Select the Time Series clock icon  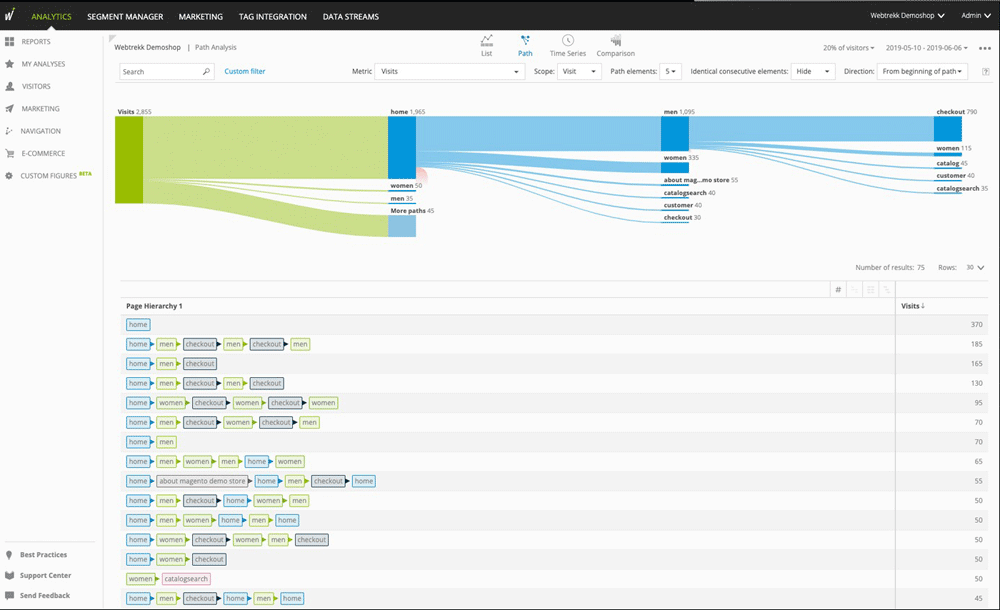(567, 41)
